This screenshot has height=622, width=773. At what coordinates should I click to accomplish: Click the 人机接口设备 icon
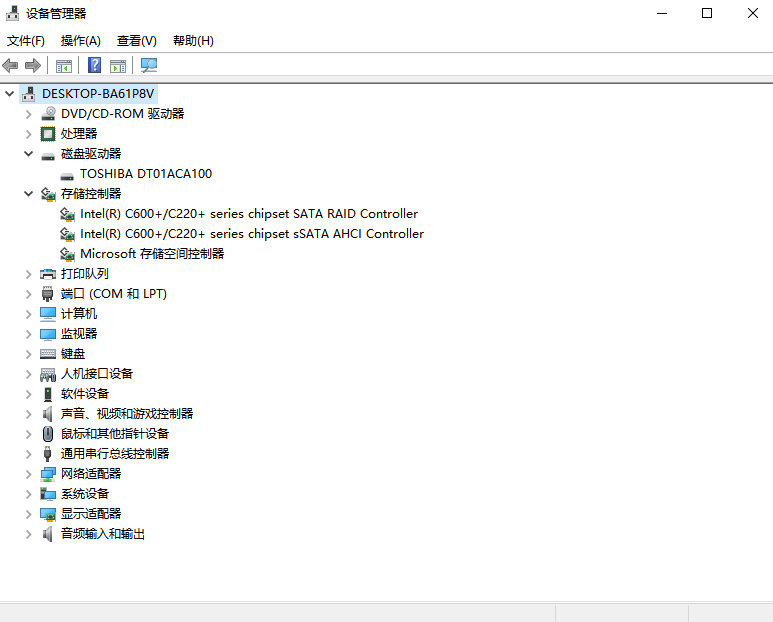click(48, 375)
